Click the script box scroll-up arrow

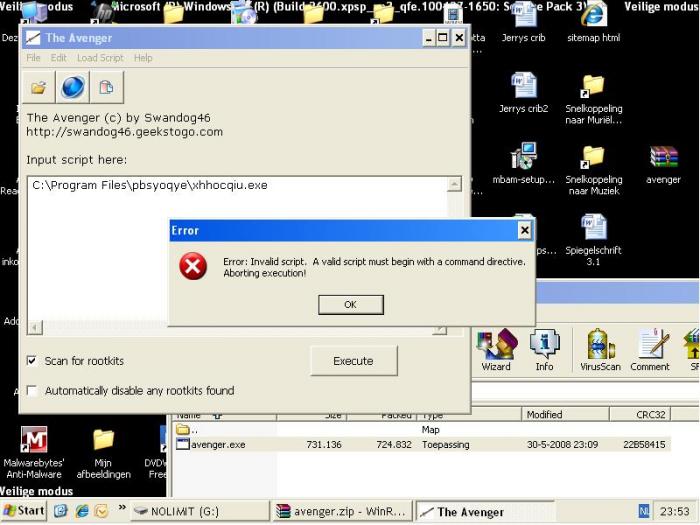point(454,184)
